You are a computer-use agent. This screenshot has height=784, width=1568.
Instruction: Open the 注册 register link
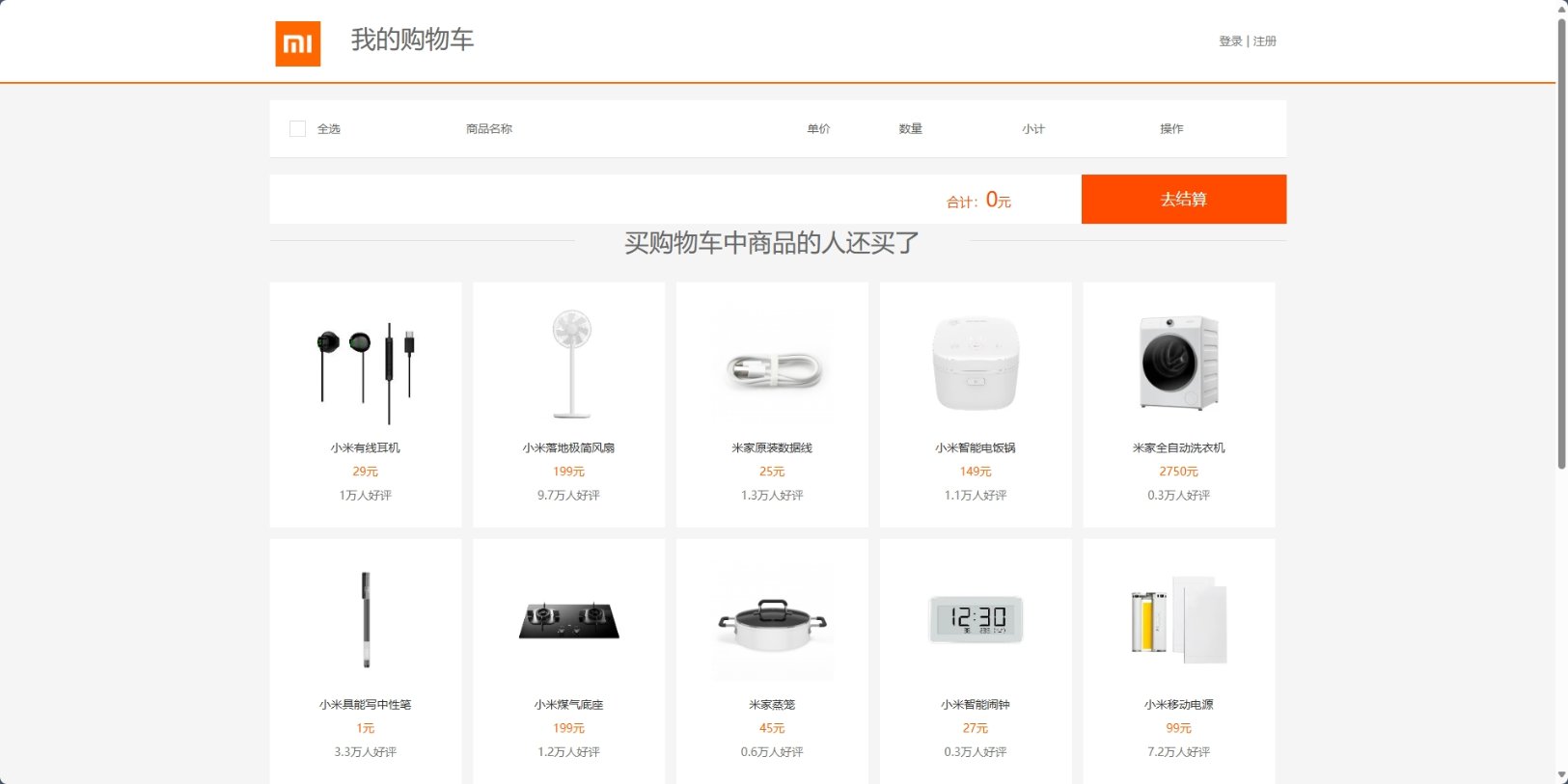[1265, 41]
